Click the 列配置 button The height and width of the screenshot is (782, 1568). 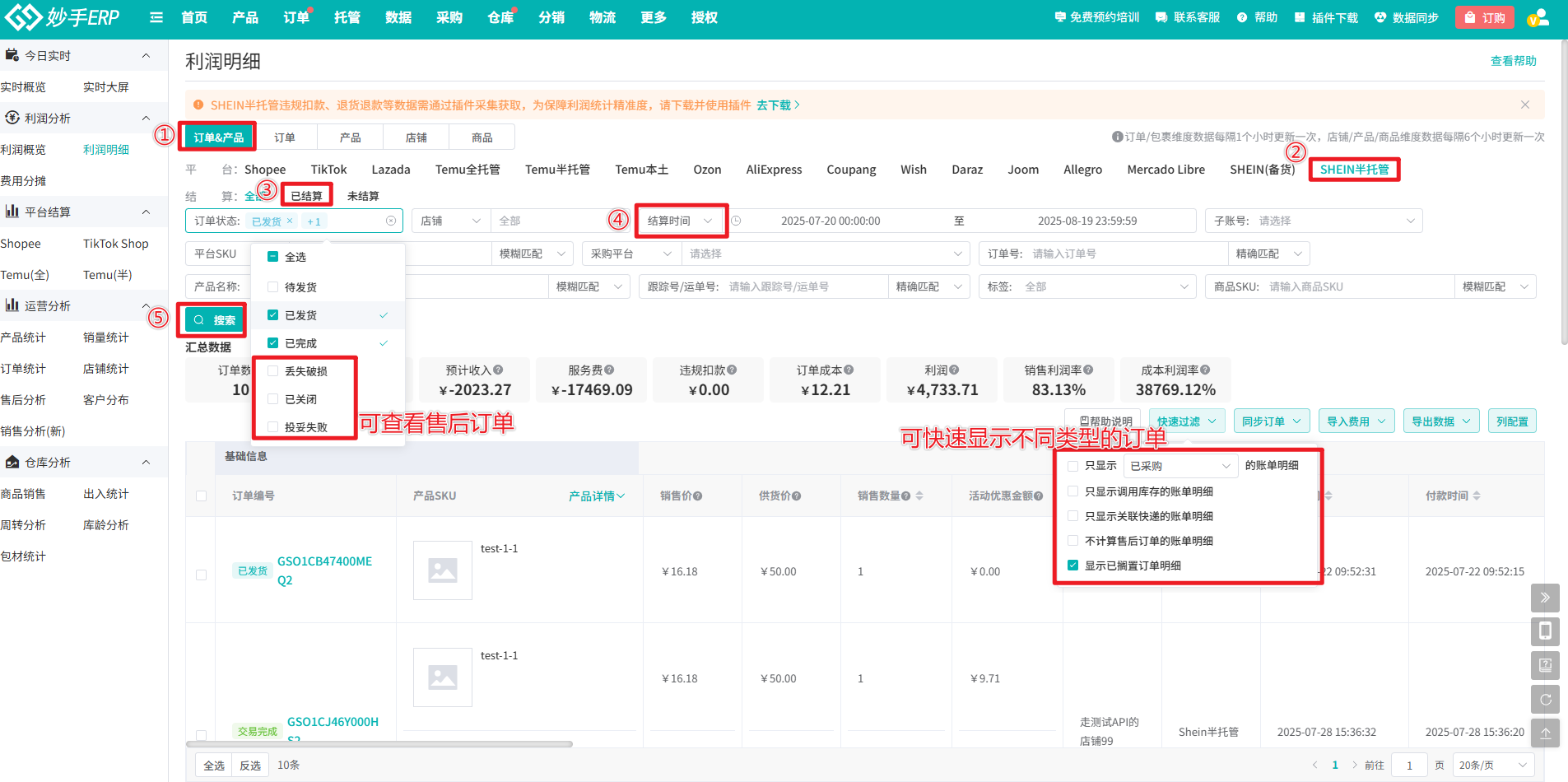[x=1512, y=421]
